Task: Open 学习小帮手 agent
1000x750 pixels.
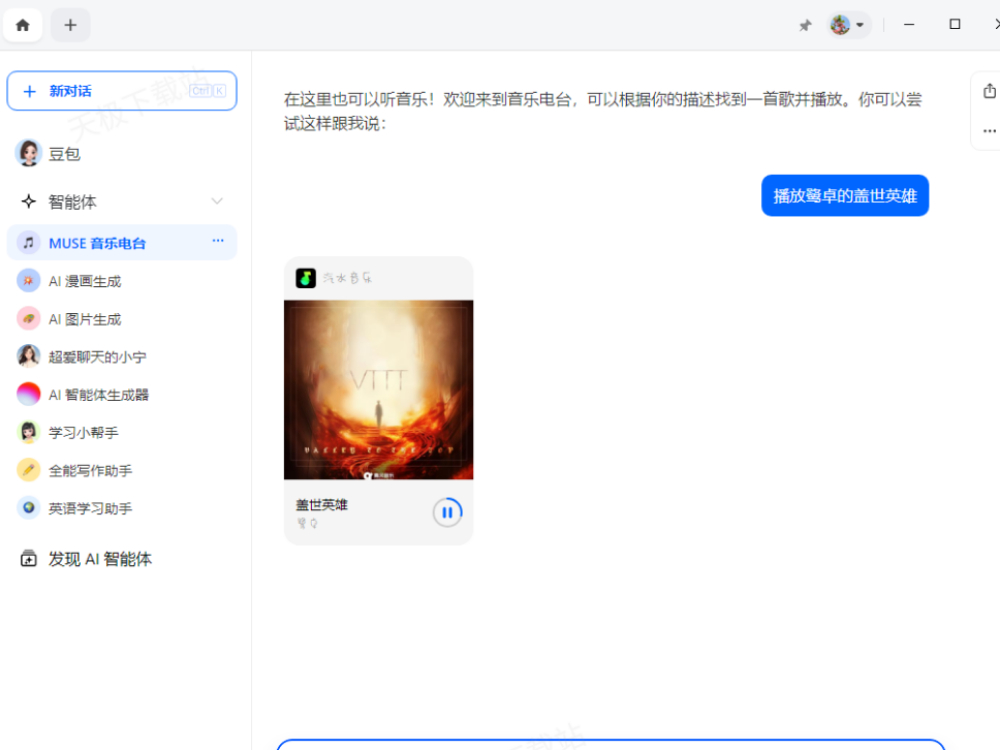Action: click(x=122, y=432)
